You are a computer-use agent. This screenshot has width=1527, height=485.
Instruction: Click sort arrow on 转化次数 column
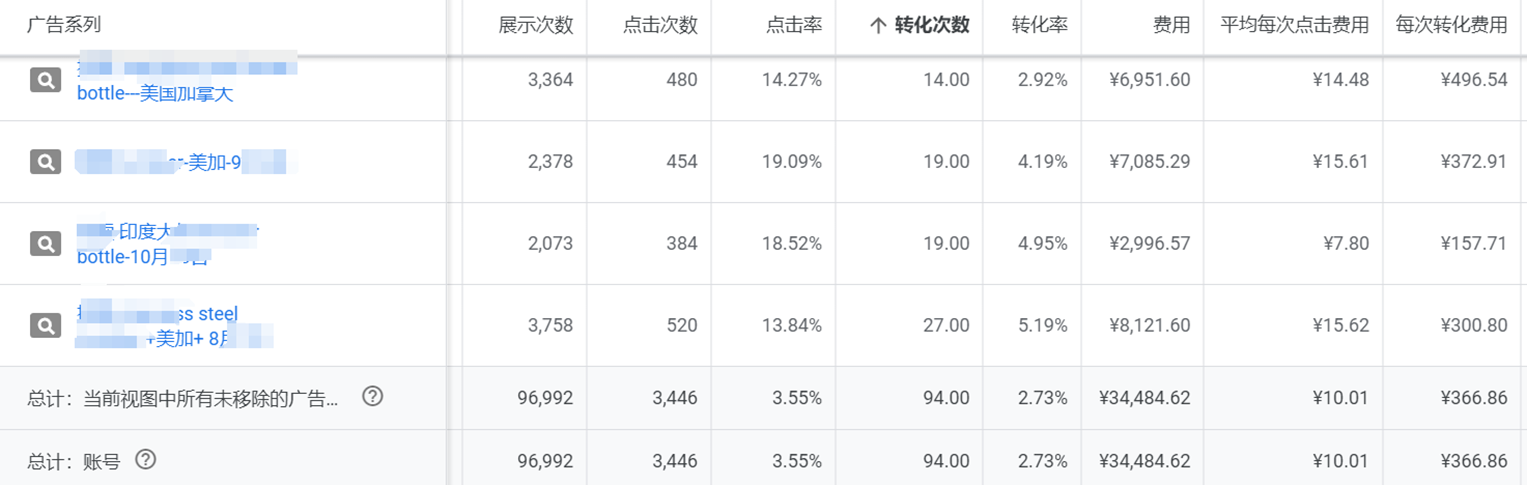pos(878,26)
